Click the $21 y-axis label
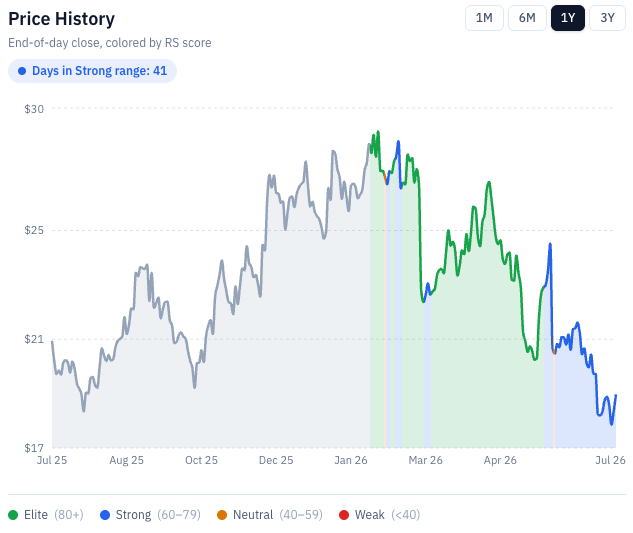The width and height of the screenshot is (633, 533). [34, 339]
